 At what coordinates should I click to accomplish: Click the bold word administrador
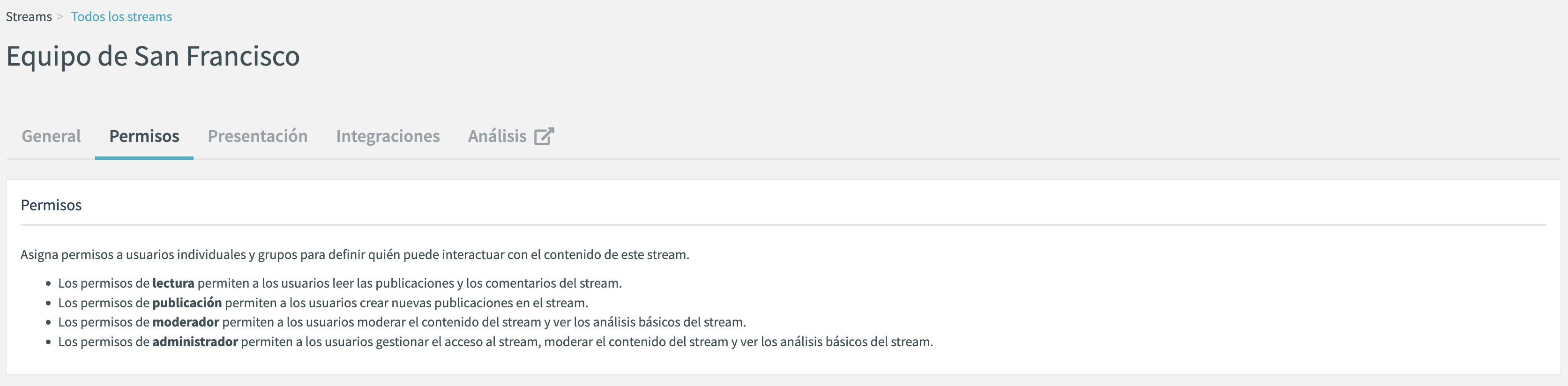195,341
